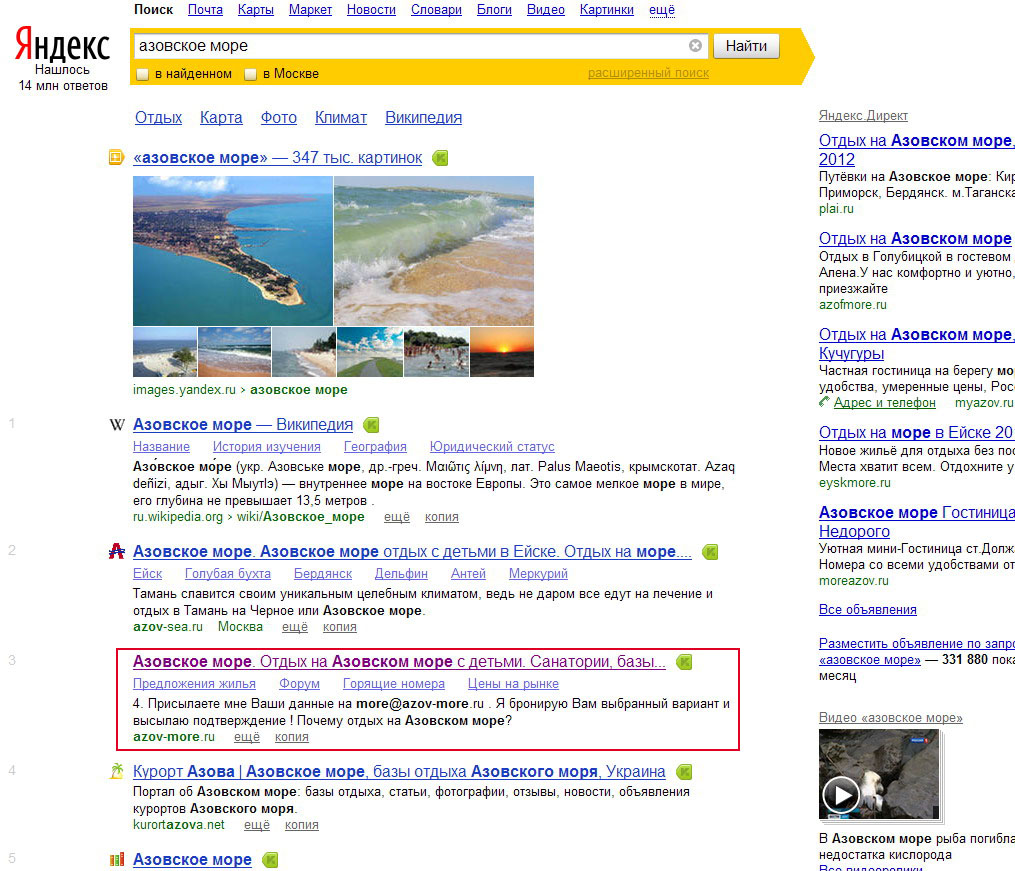Viewport: 1015px width, 871px height.
Task: Open Блоги in top menu
Action: coord(494,10)
